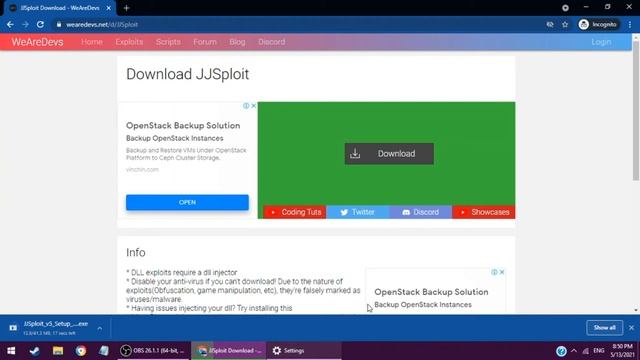Click the vinchin.com ad link

click(142, 169)
